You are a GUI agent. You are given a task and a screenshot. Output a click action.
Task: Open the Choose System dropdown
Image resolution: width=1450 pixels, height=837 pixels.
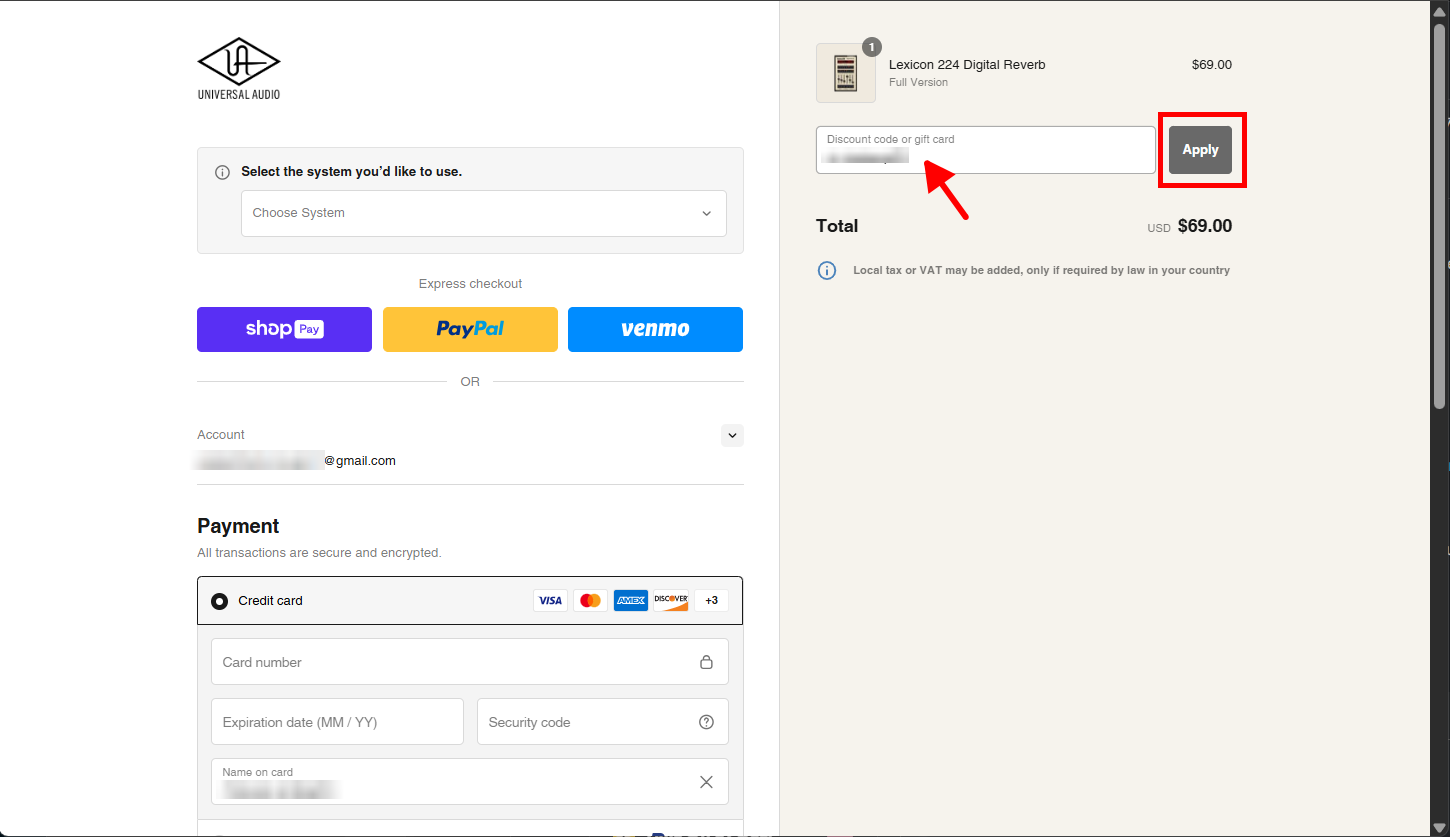pyautogui.click(x=484, y=213)
